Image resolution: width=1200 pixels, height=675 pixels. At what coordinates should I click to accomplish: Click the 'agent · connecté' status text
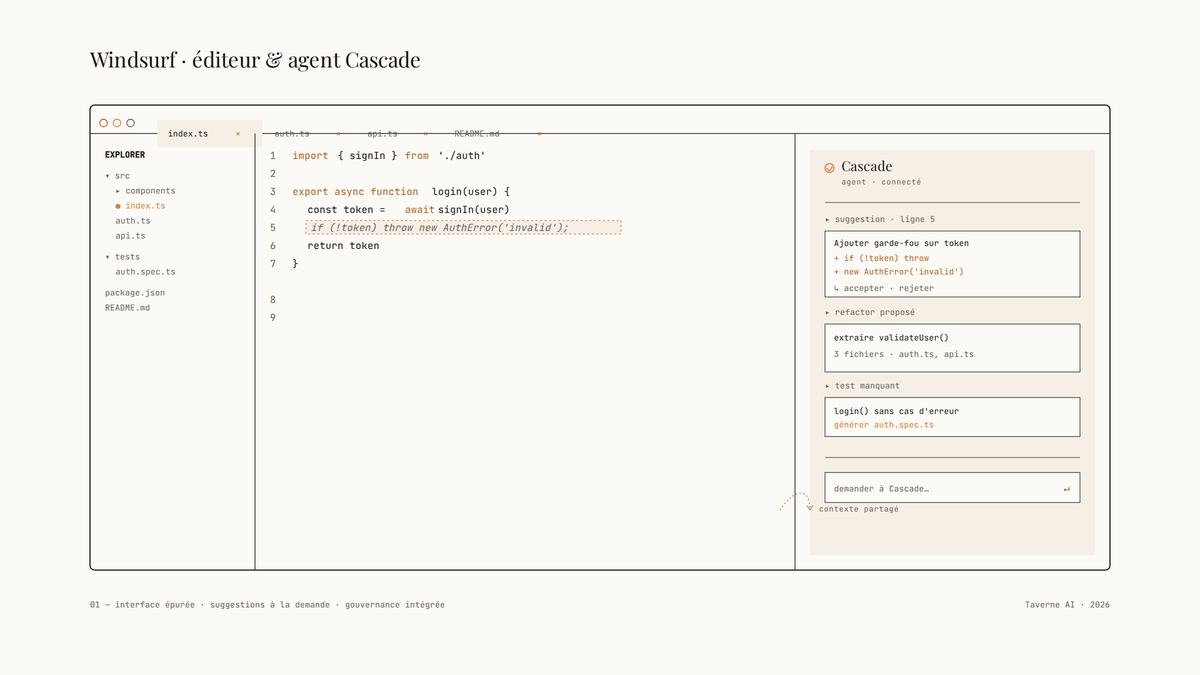tap(881, 182)
